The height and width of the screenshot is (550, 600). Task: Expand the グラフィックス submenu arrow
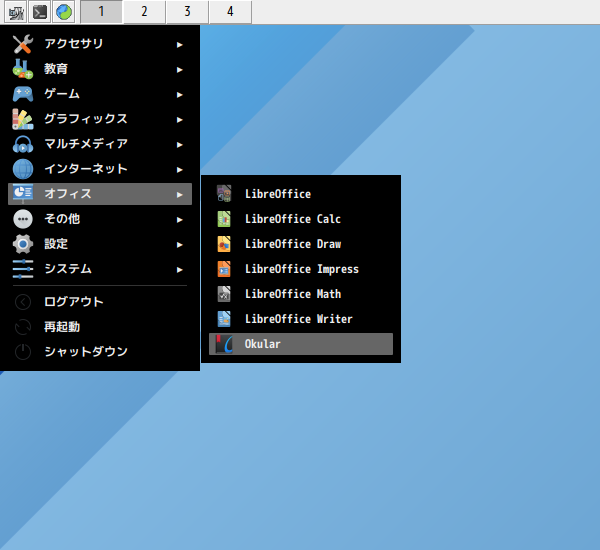click(179, 120)
